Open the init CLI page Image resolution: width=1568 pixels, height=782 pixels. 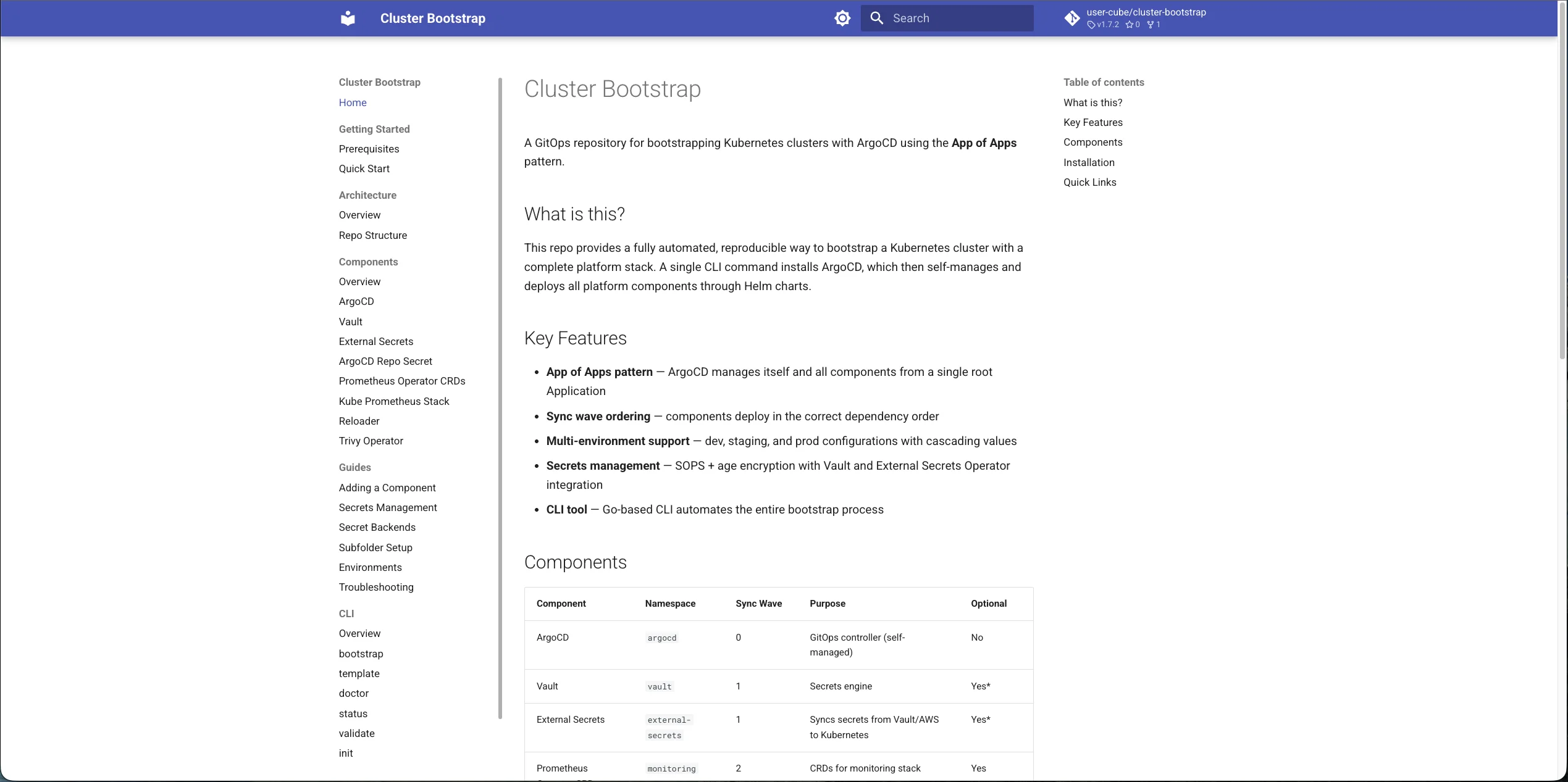[346, 753]
